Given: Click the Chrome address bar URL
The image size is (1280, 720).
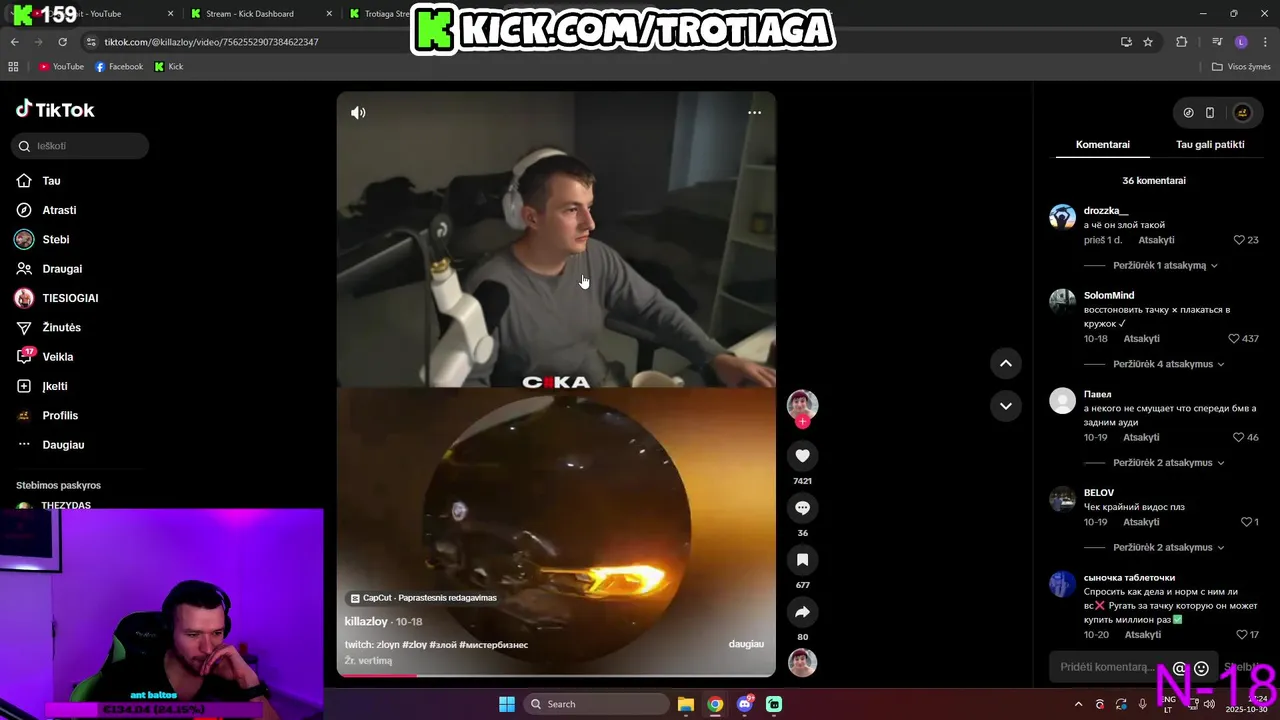Looking at the screenshot, I should (212, 42).
